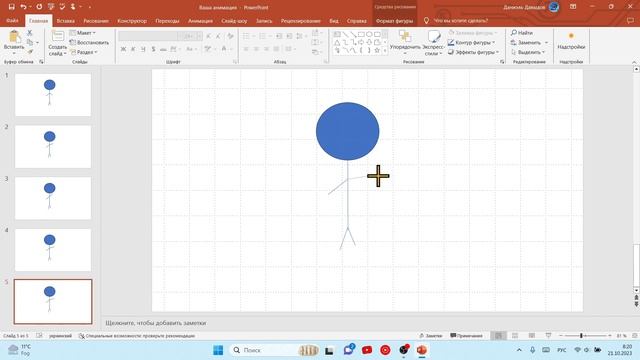The width and height of the screenshot is (640, 360).
Task: Switch to Reading view in status bar
Action: (531, 336)
